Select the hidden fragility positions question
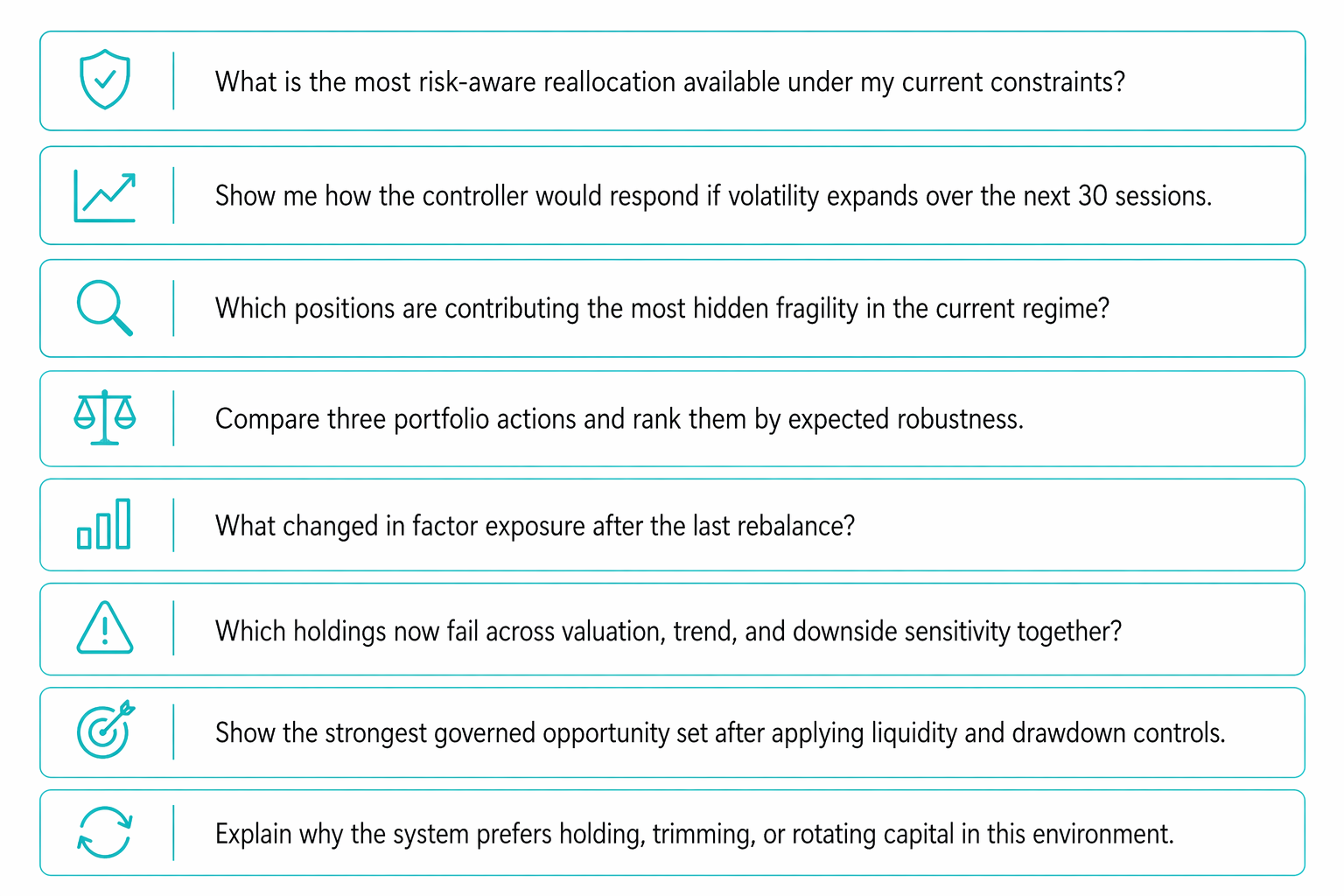Image resolution: width=1344 pixels, height=896 pixels. tap(661, 309)
